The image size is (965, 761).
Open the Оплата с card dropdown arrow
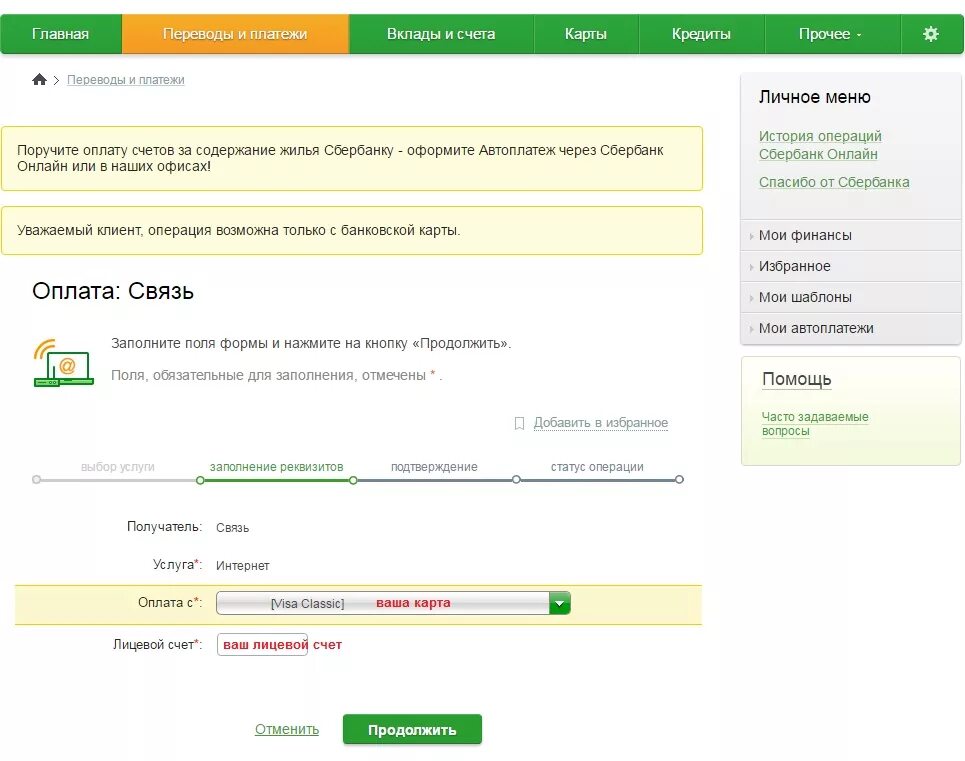(x=559, y=603)
